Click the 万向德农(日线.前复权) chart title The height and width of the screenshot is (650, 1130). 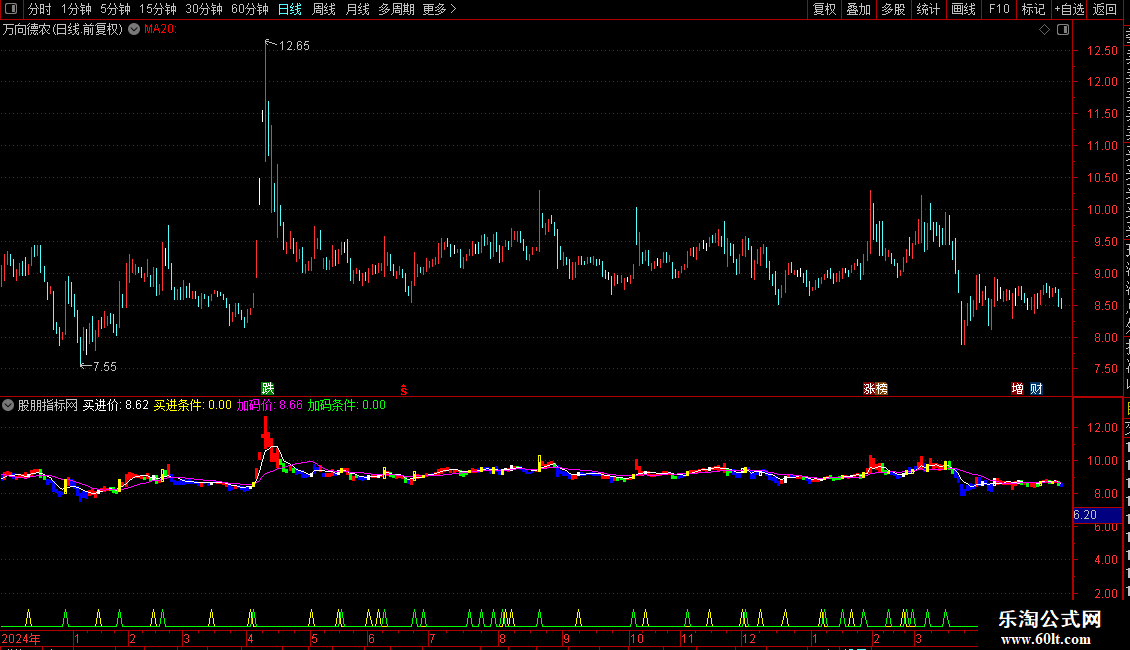[63, 30]
